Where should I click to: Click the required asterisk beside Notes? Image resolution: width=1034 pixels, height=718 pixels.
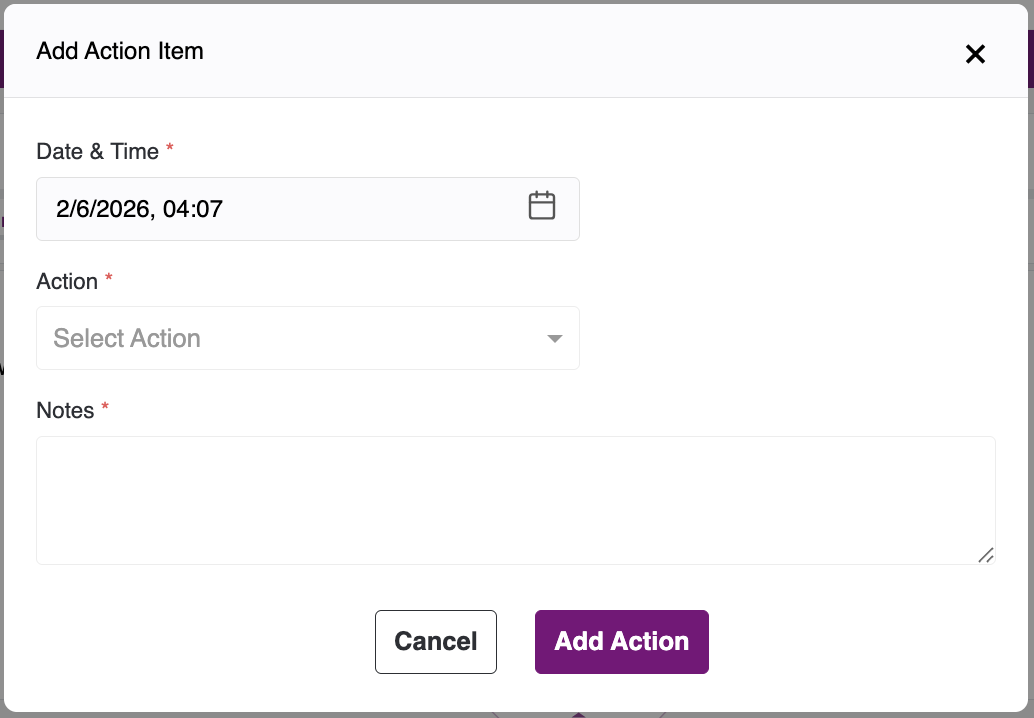coord(105,408)
